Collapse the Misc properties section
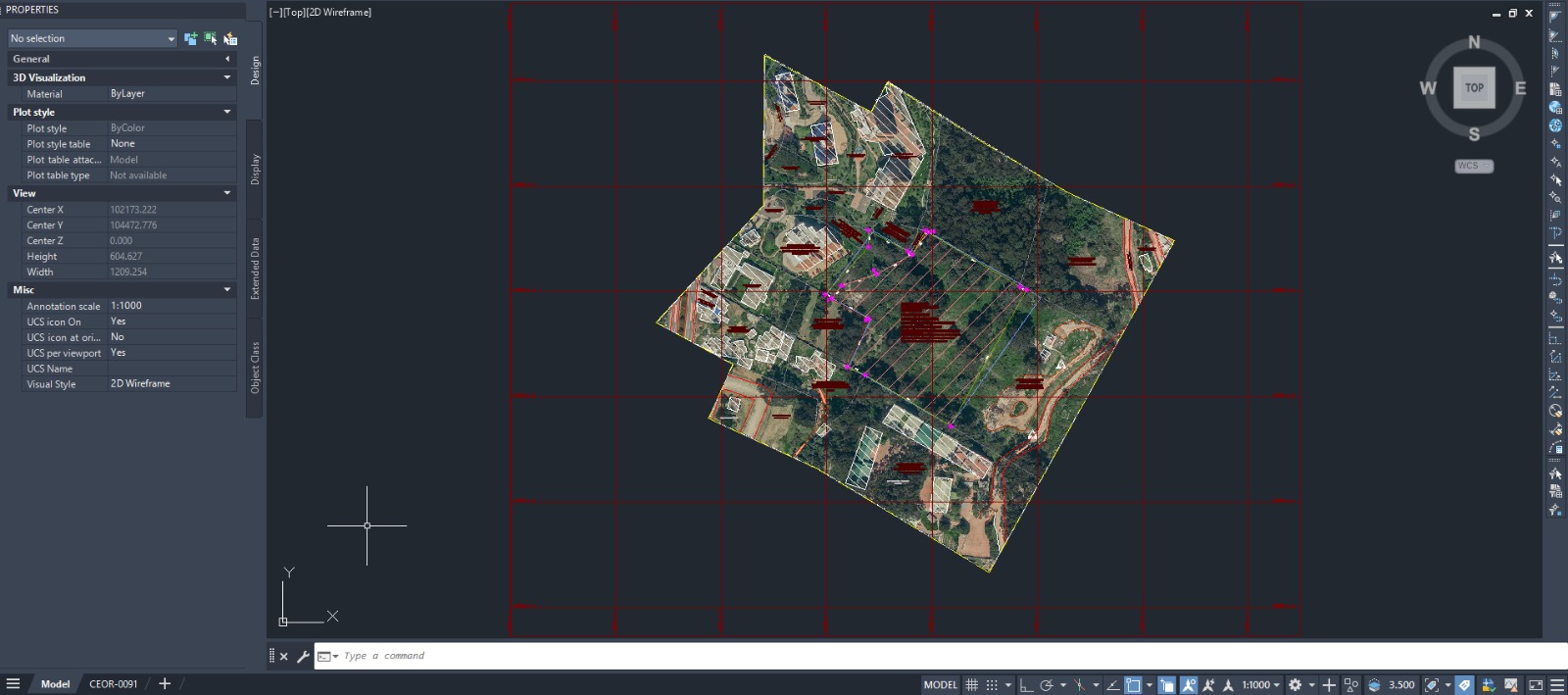The width and height of the screenshot is (1568, 695). [227, 289]
